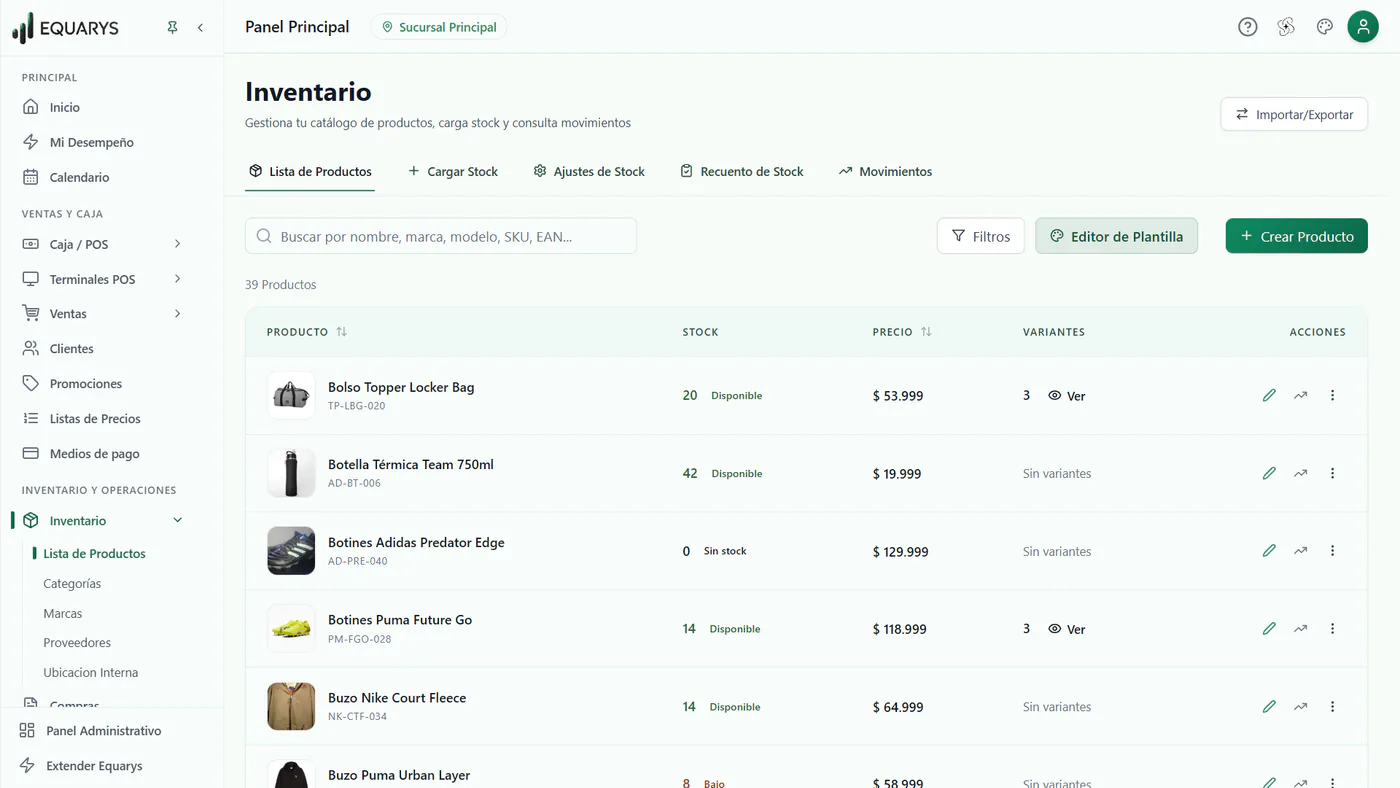
Task: Switch to the Lista de Productos tab
Action: 310,171
